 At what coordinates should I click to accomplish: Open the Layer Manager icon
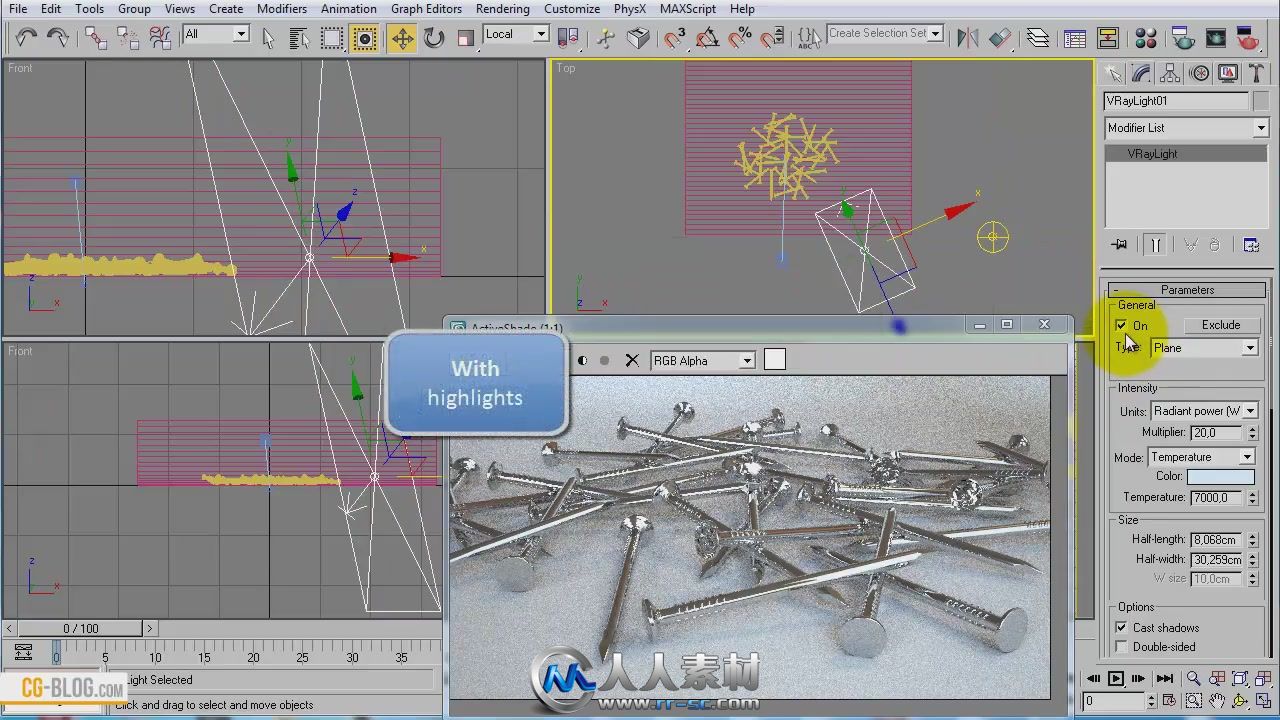[1037, 38]
